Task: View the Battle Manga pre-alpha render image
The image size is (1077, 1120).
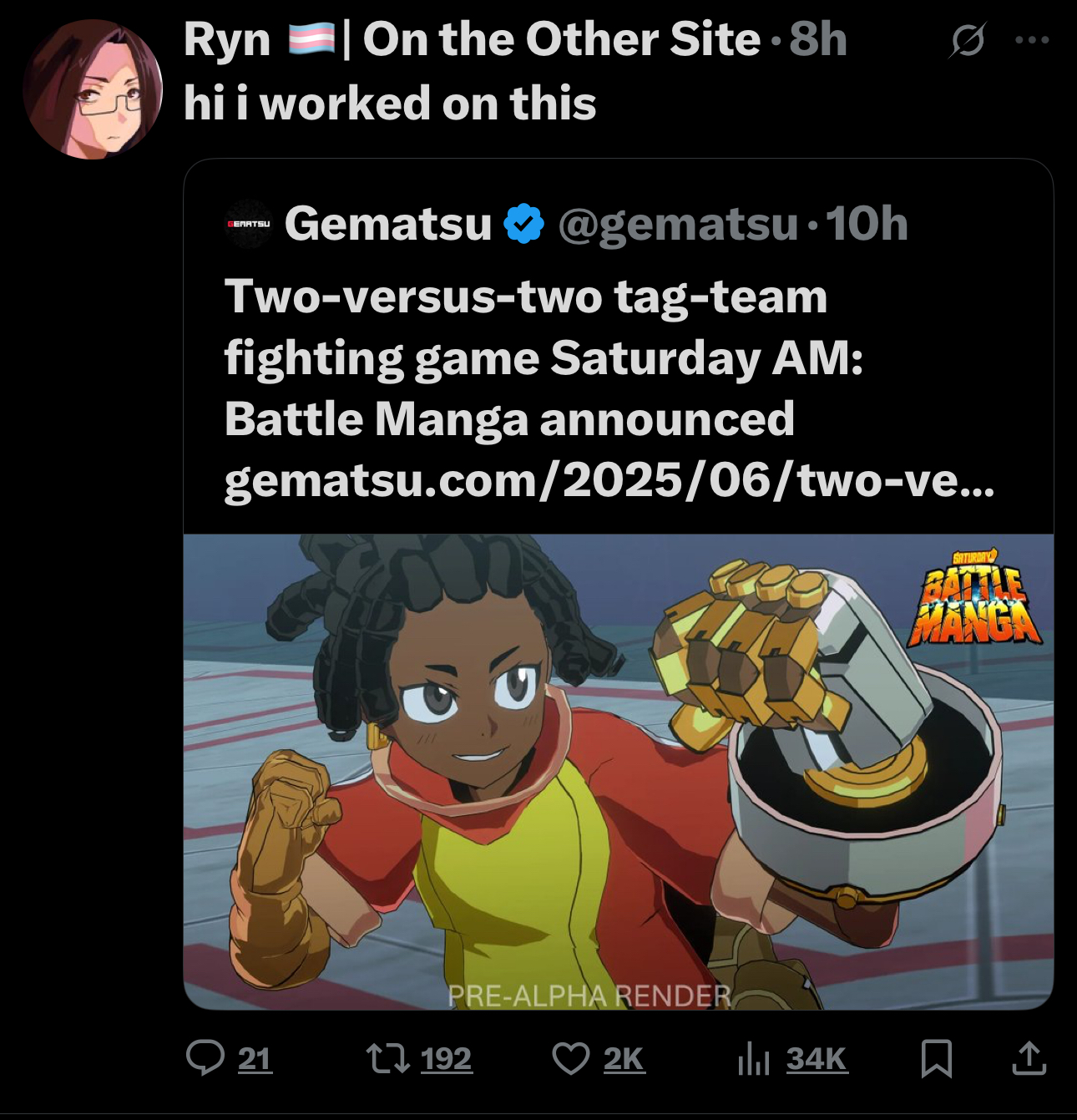Action: [619, 772]
